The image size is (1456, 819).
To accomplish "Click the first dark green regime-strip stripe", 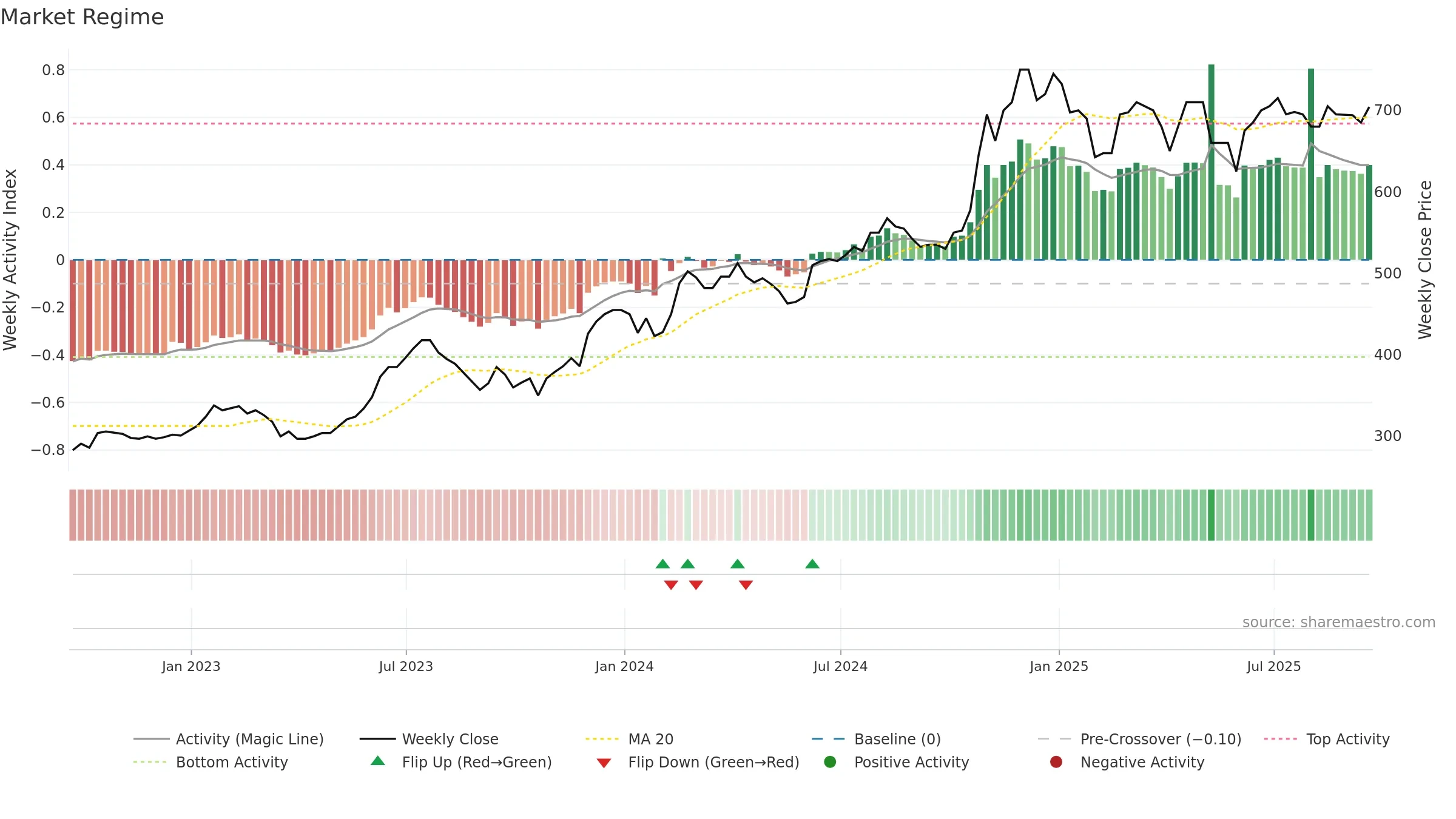I will tap(1212, 515).
